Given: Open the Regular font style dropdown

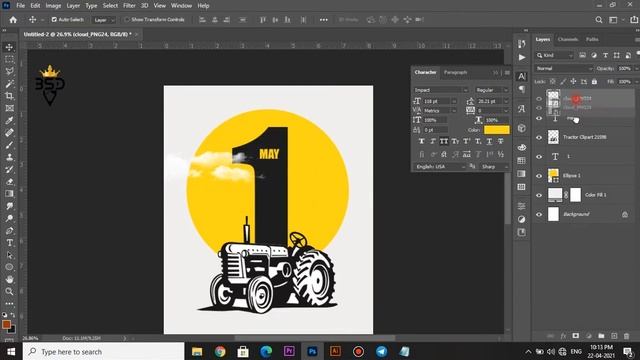Looking at the screenshot, I should (492, 90).
